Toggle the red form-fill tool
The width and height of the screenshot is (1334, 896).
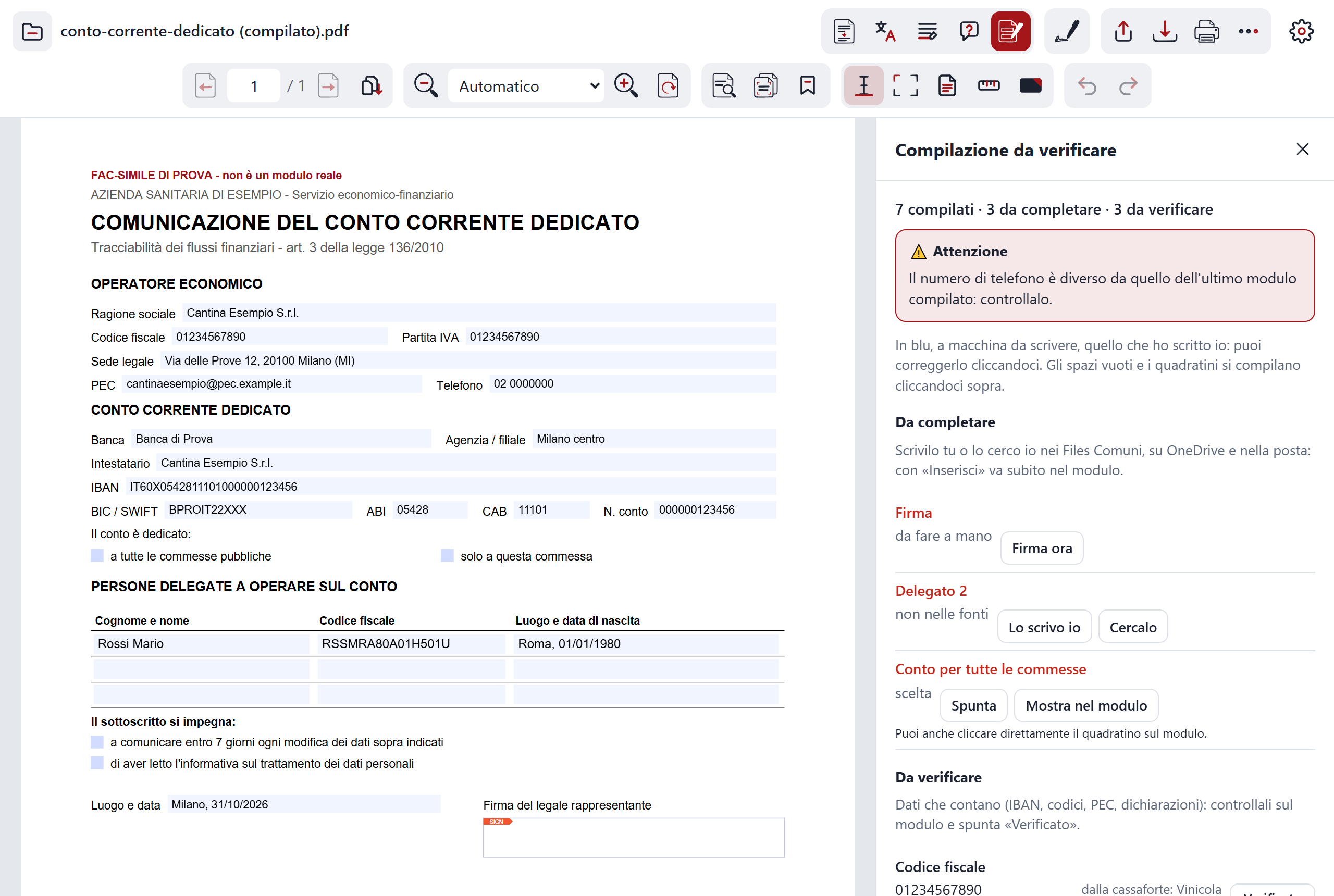(1010, 31)
